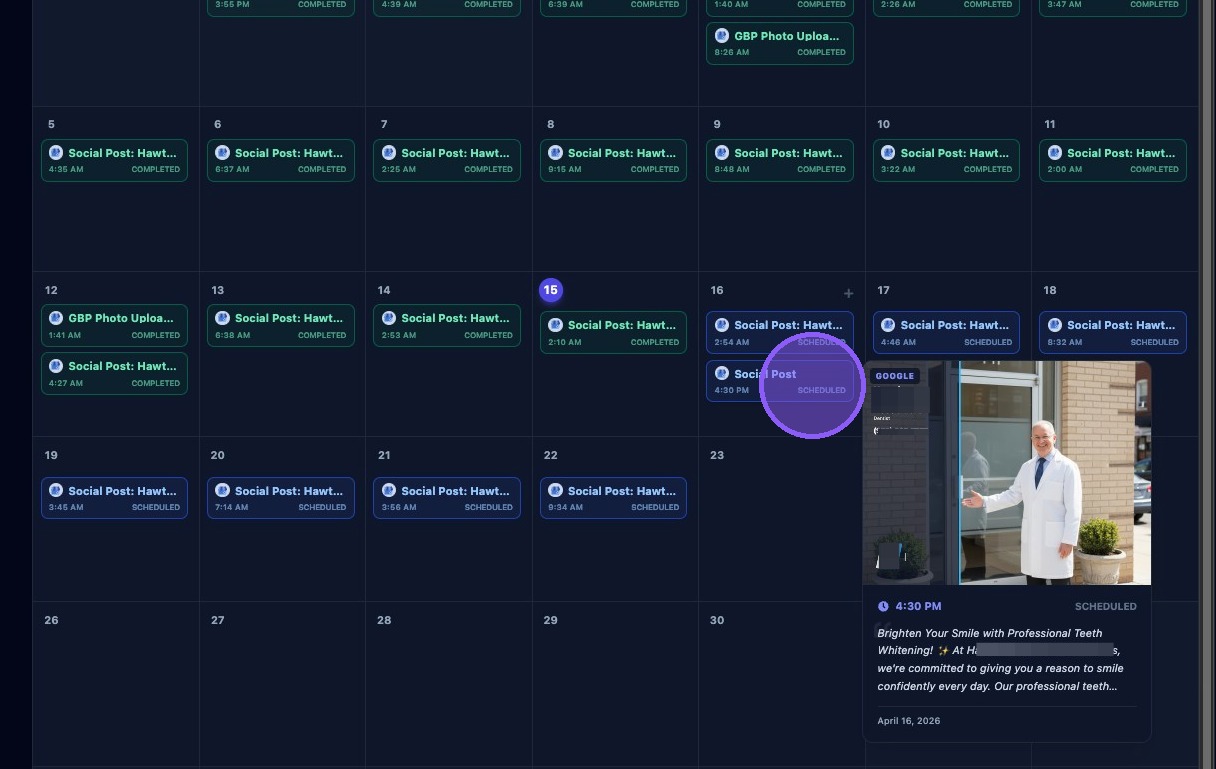The height and width of the screenshot is (769, 1216).
Task: Click the avatar icon on the 9:15 AM post
Action: 555,153
